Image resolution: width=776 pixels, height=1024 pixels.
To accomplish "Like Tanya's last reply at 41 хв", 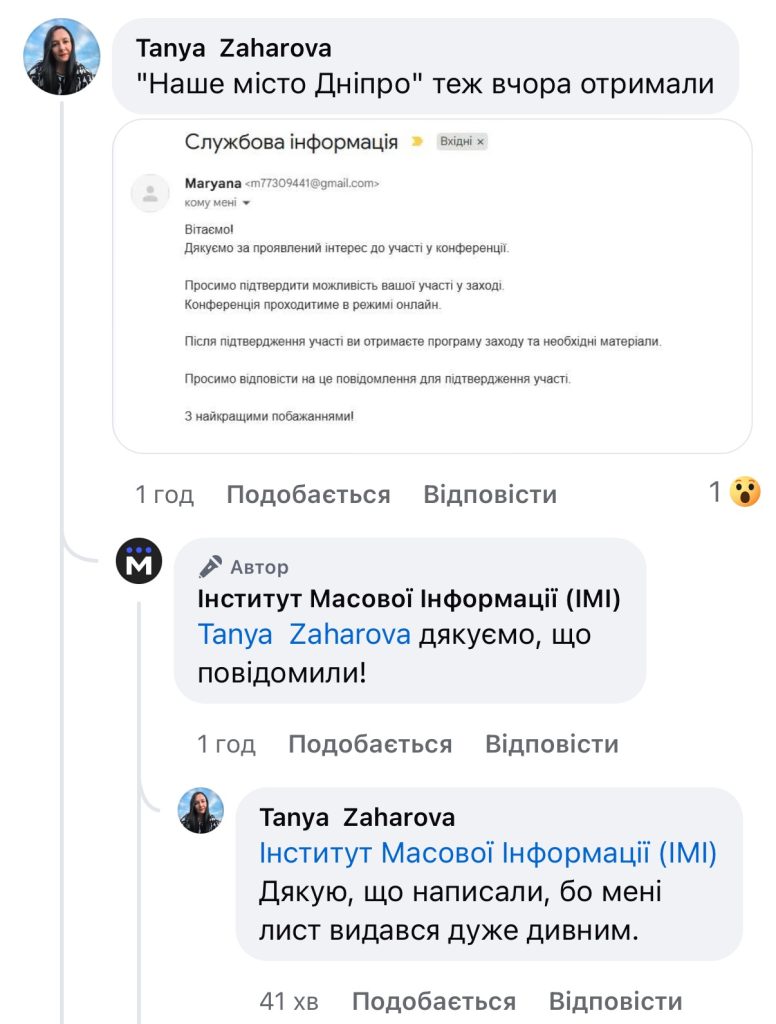I will click(434, 1001).
